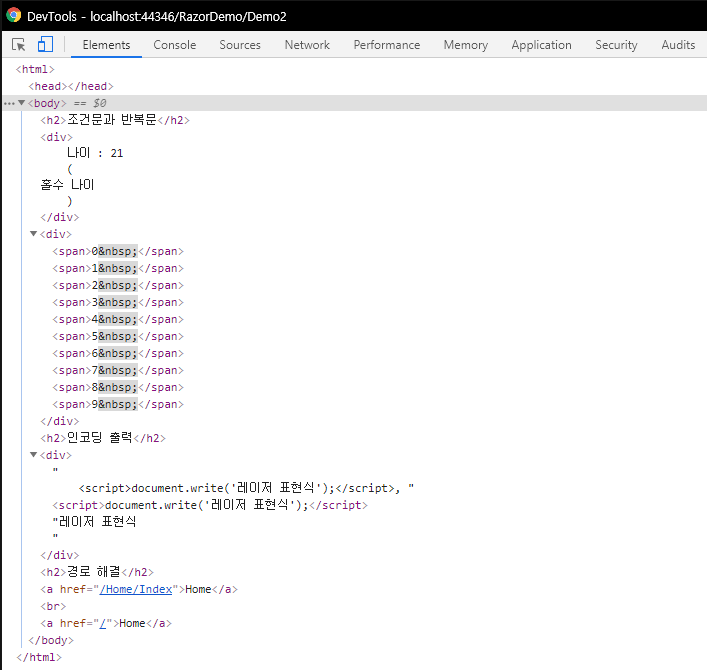
Task: Open the Sources tab
Action: (240, 45)
